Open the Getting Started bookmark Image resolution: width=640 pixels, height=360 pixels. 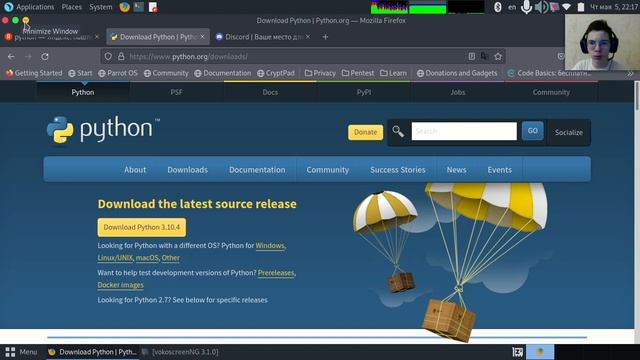pos(34,73)
